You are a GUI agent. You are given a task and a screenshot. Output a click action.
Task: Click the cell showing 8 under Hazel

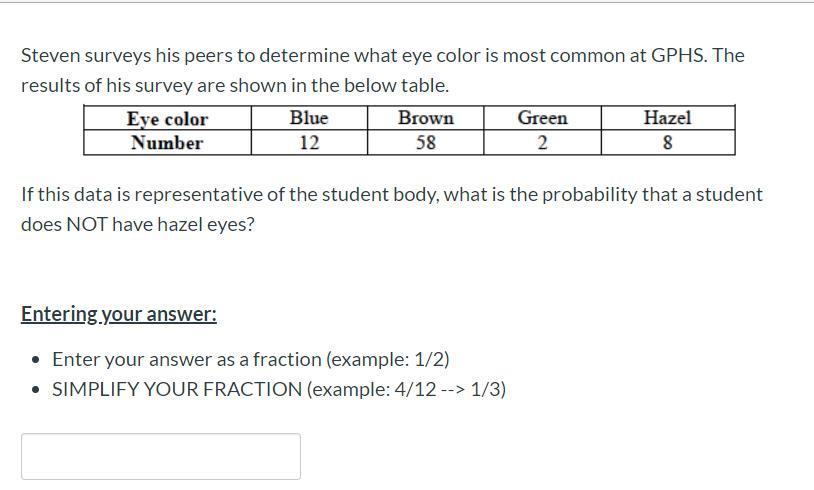click(x=667, y=143)
